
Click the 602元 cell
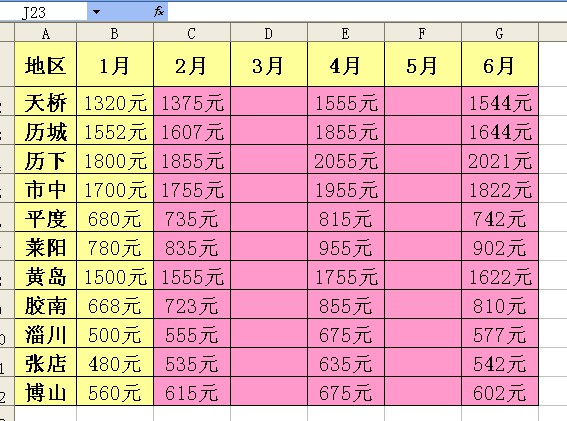point(500,391)
